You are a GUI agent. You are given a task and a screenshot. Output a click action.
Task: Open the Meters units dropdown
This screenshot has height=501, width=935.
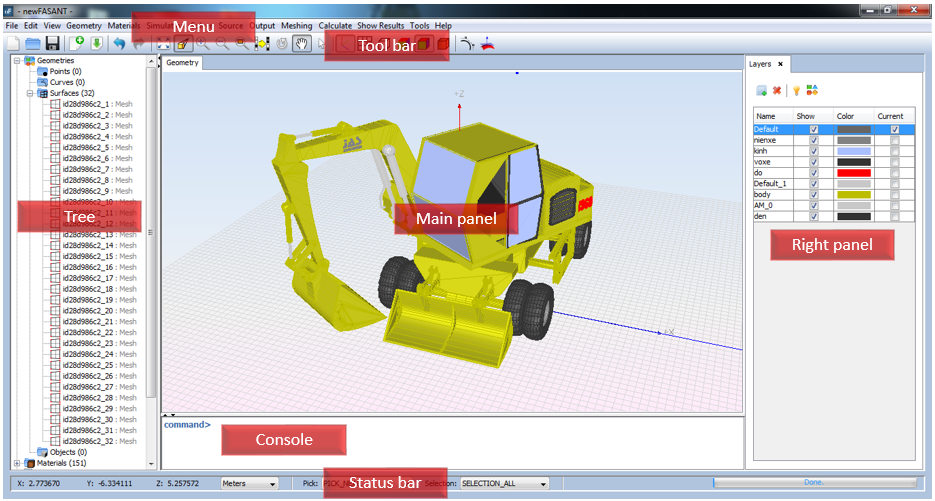pos(250,483)
